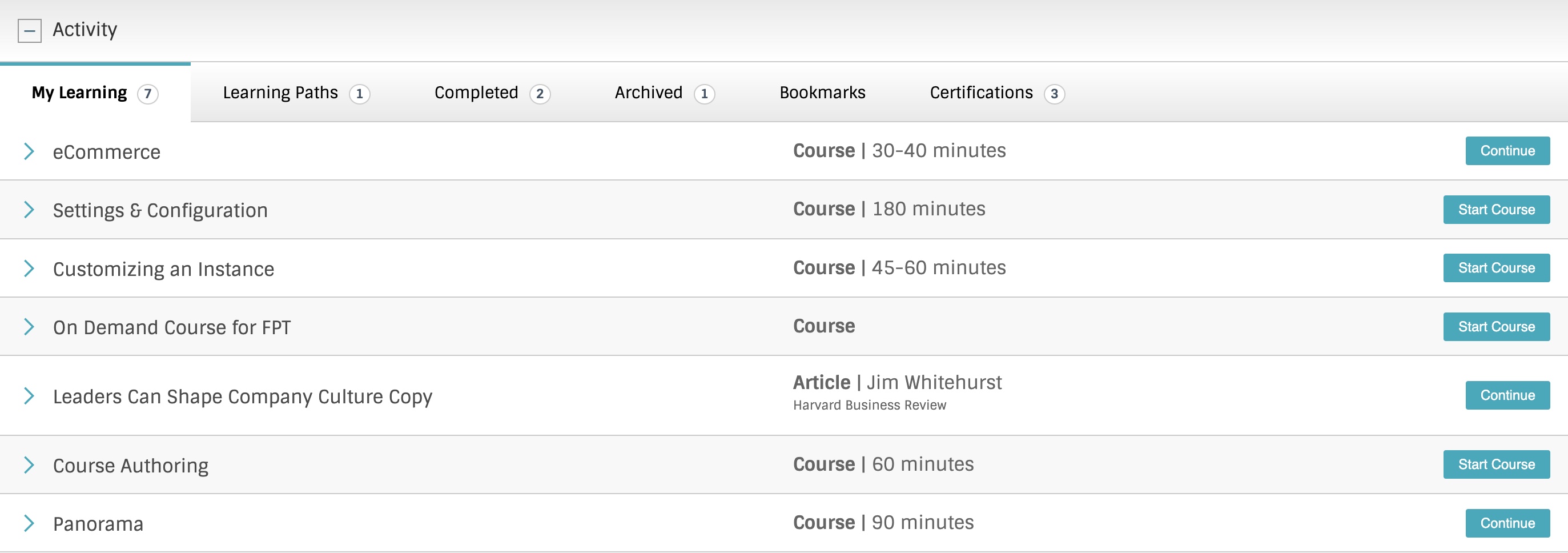Viewport: 1568px width, 553px height.
Task: Expand the Panorama row chevron
Action: tap(29, 523)
